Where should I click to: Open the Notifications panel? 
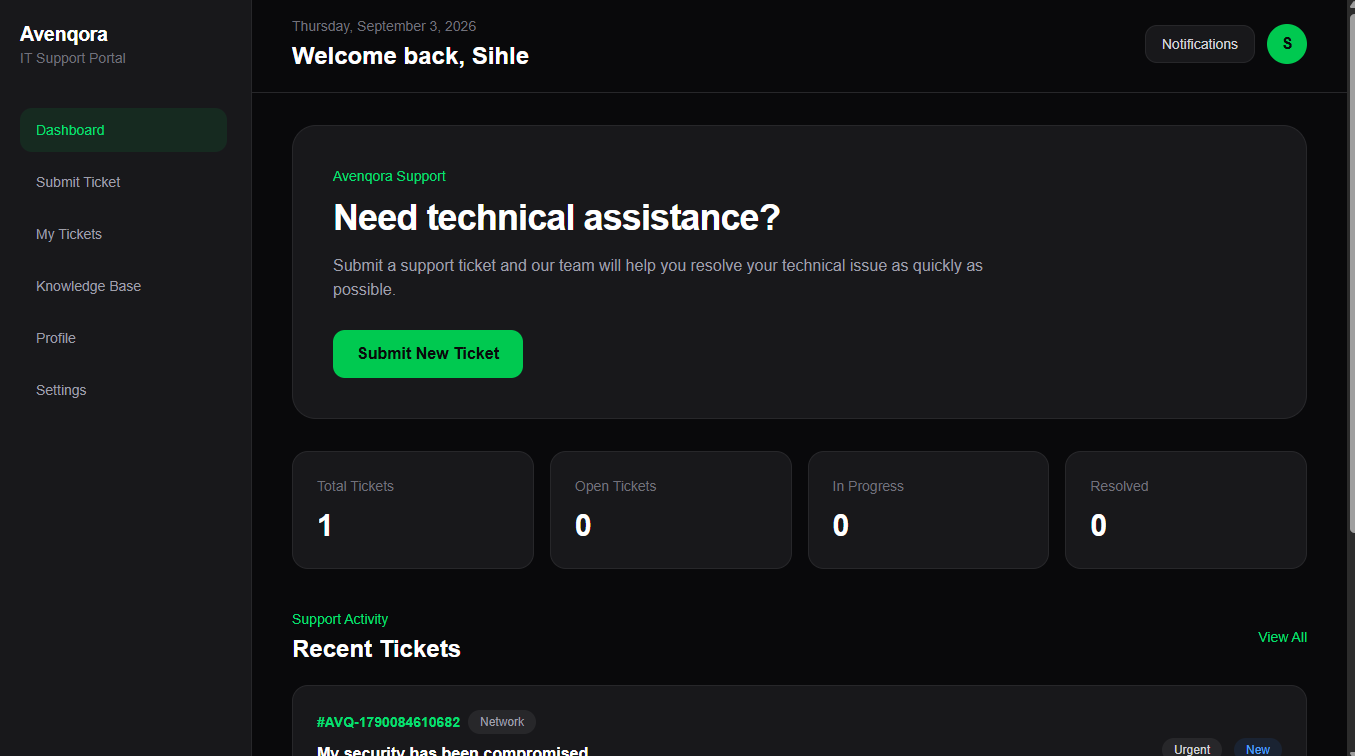[x=1199, y=44]
